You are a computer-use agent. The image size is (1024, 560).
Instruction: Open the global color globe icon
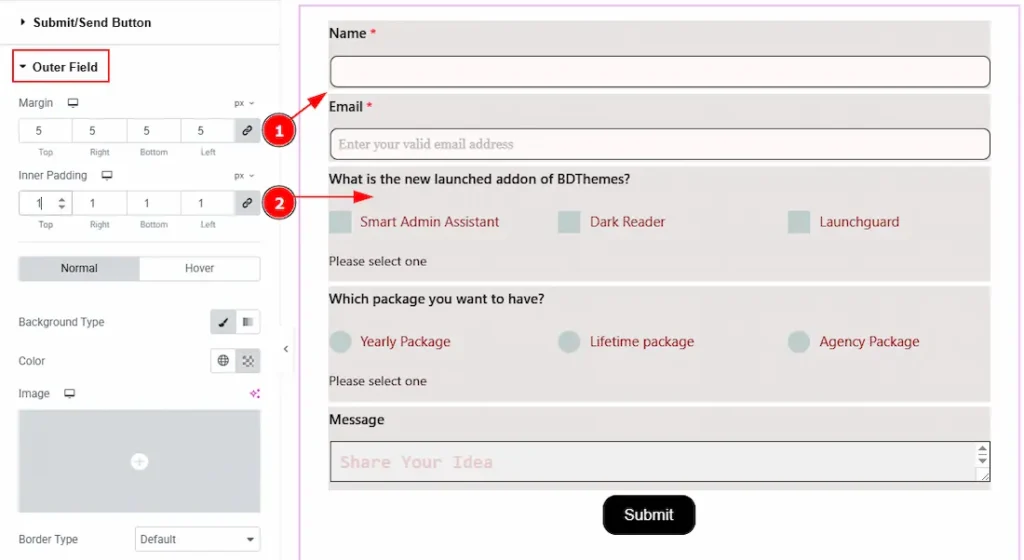223,361
